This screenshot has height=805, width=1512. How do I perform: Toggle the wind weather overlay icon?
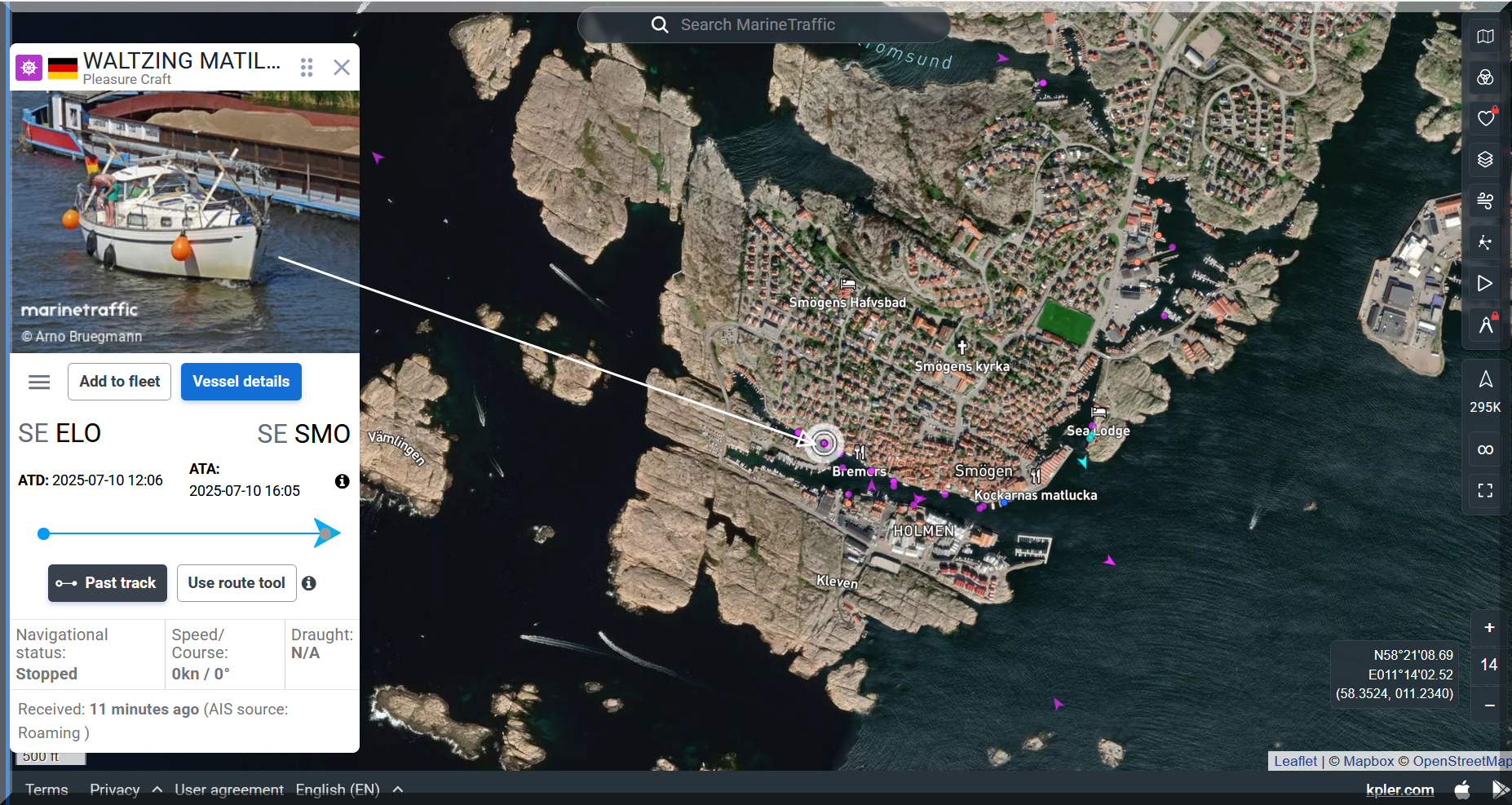click(x=1485, y=201)
